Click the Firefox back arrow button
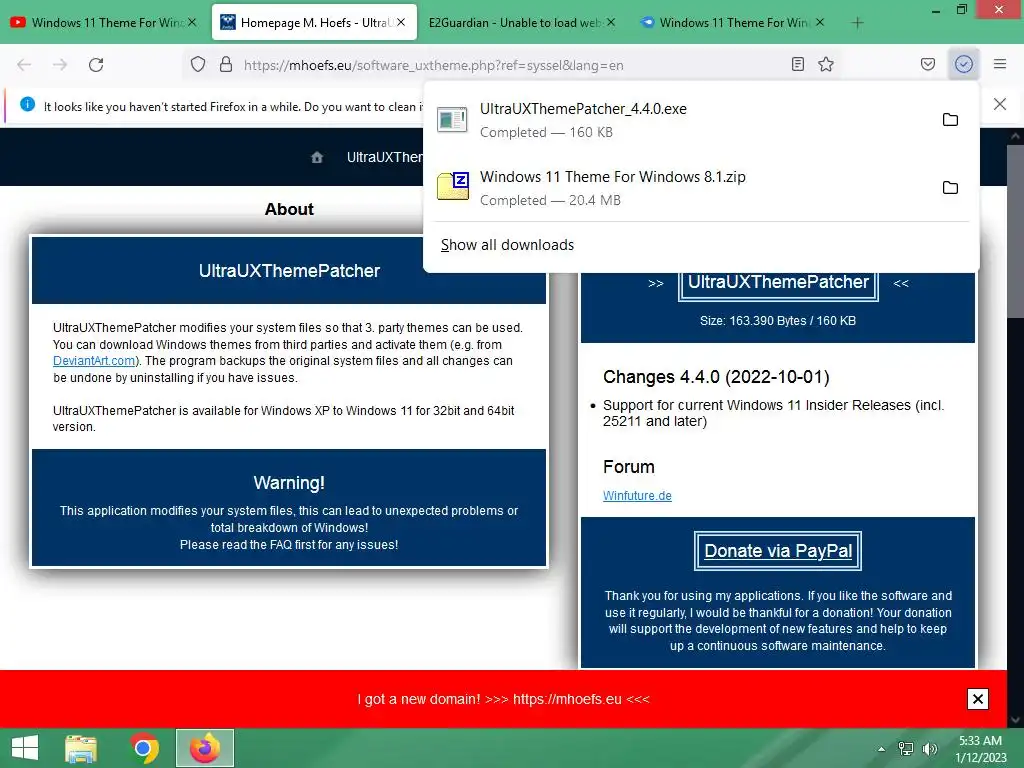1024x768 pixels. (x=24, y=65)
